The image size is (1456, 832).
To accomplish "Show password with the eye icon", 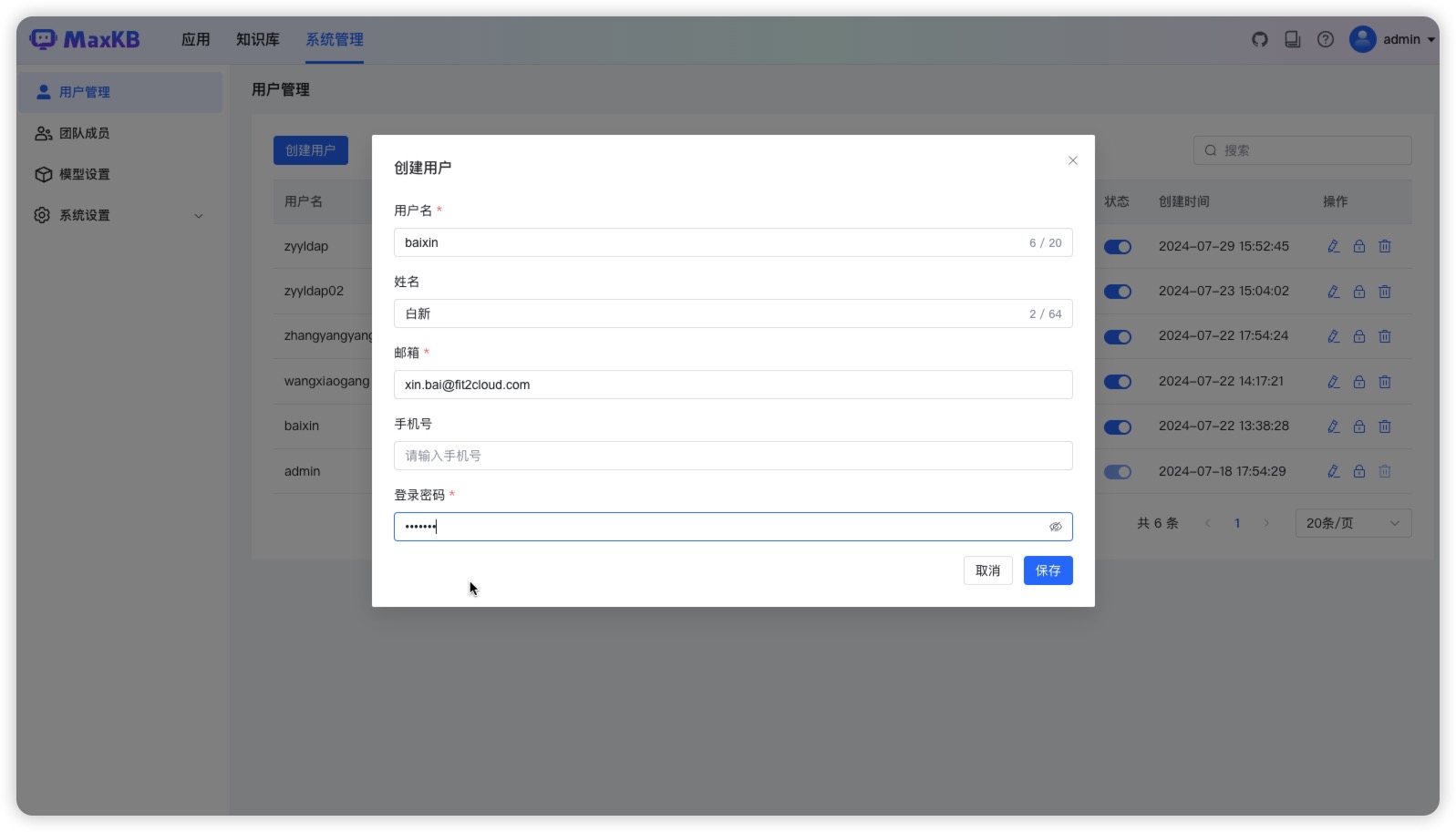I will point(1055,527).
